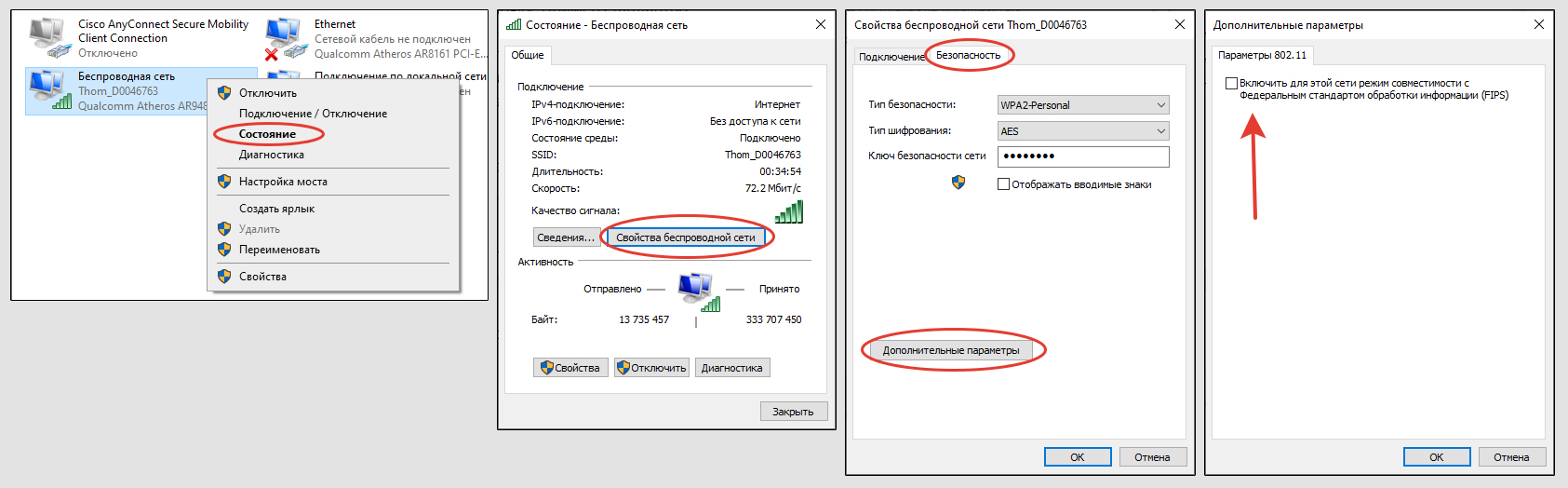Viewport: 1568px width, 488px height.
Task: Open the Тип шифрования dropdown
Action: (1083, 131)
